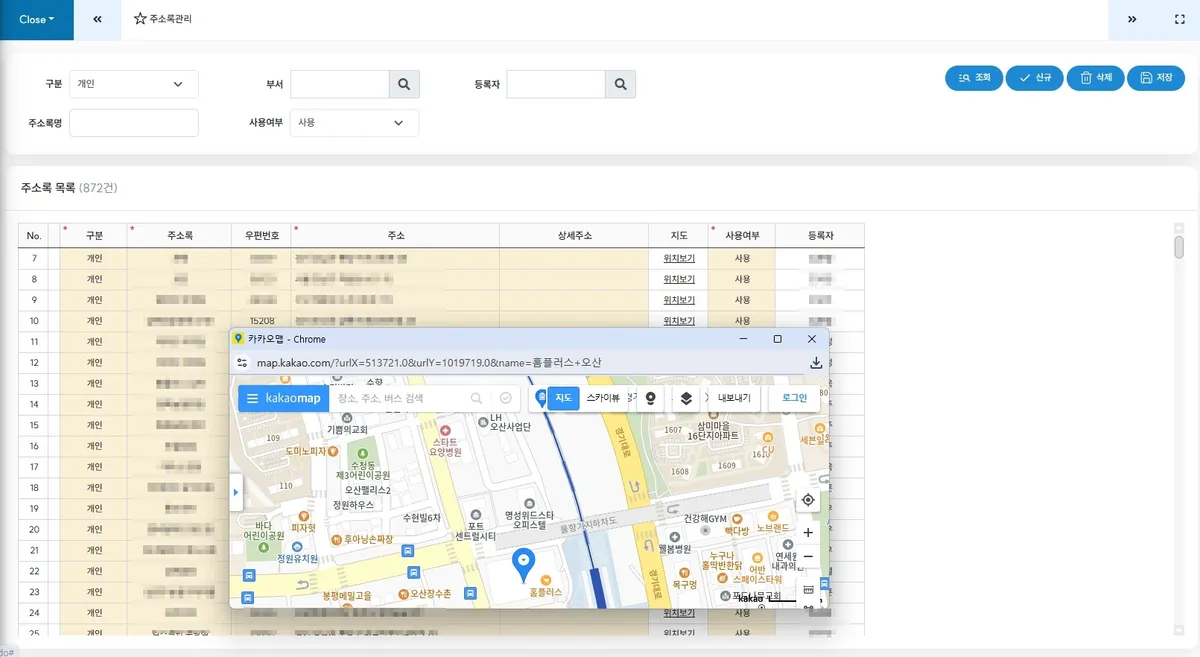Screen dimensions: 1200x657
Task: Click the blue location pin above 홈플러스
Action: point(522,565)
